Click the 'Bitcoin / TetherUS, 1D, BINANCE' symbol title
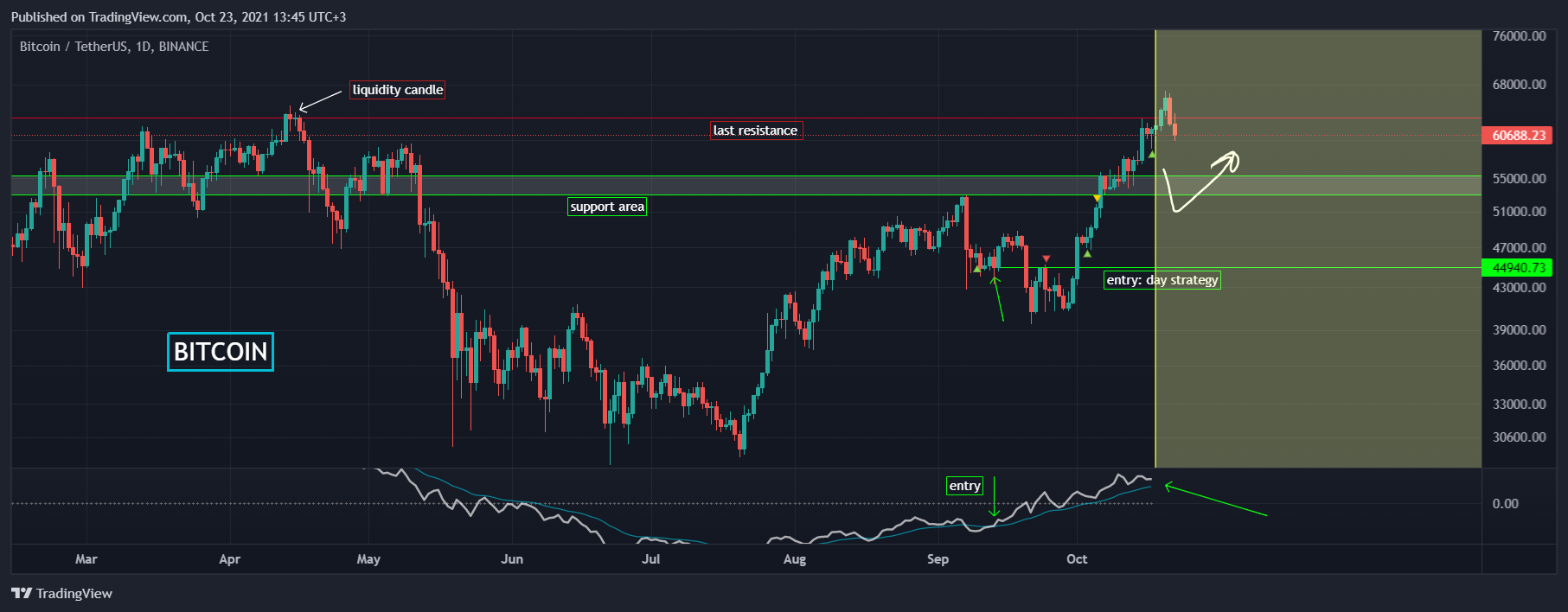This screenshot has width=1568, height=612. [114, 47]
